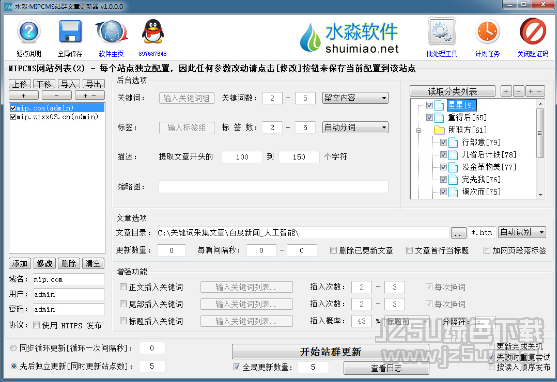The image size is (557, 382).
Task: Click description start length field showing 100
Action: [x=242, y=157]
